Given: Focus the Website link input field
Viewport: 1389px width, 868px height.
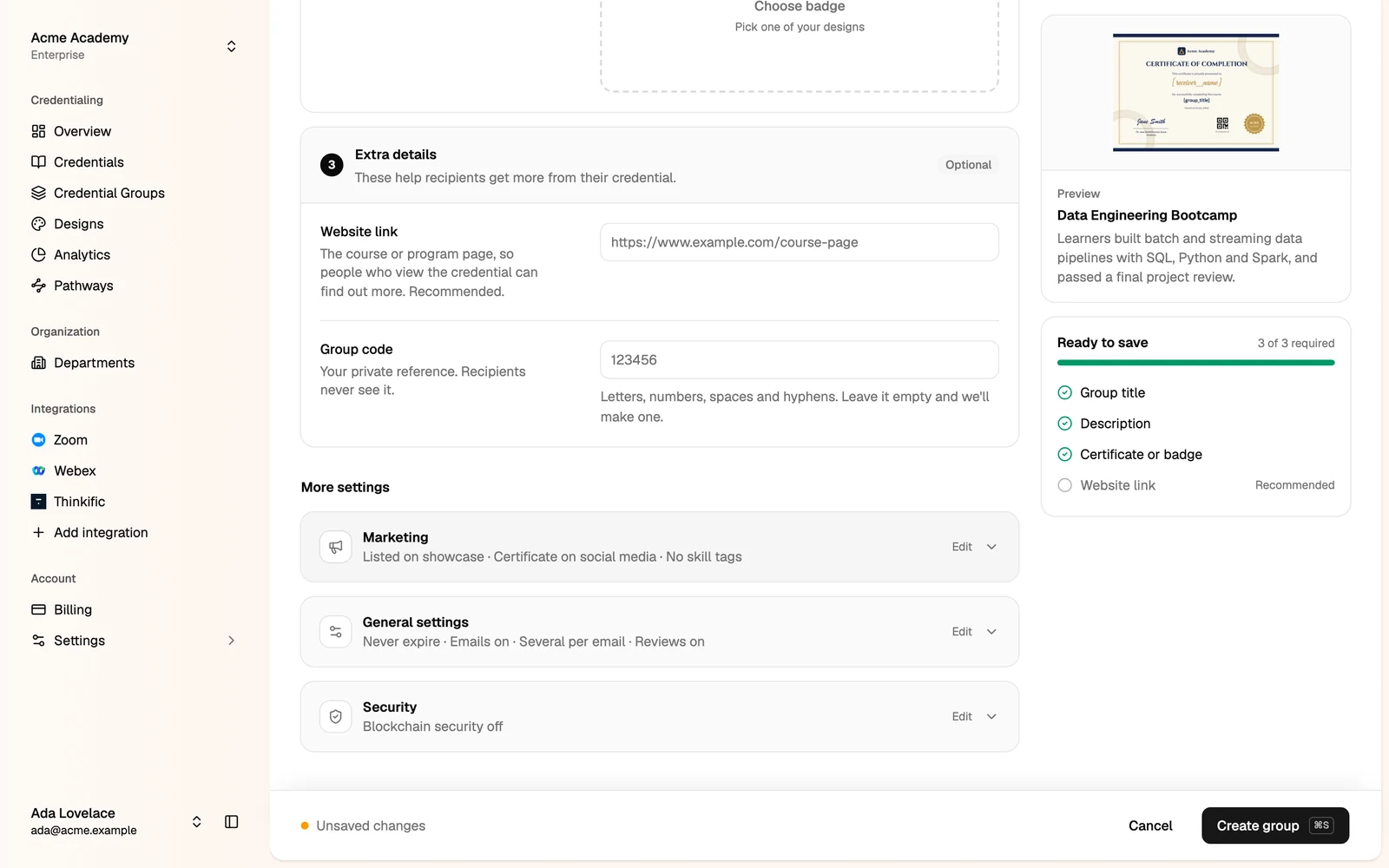Looking at the screenshot, I should click(x=800, y=242).
